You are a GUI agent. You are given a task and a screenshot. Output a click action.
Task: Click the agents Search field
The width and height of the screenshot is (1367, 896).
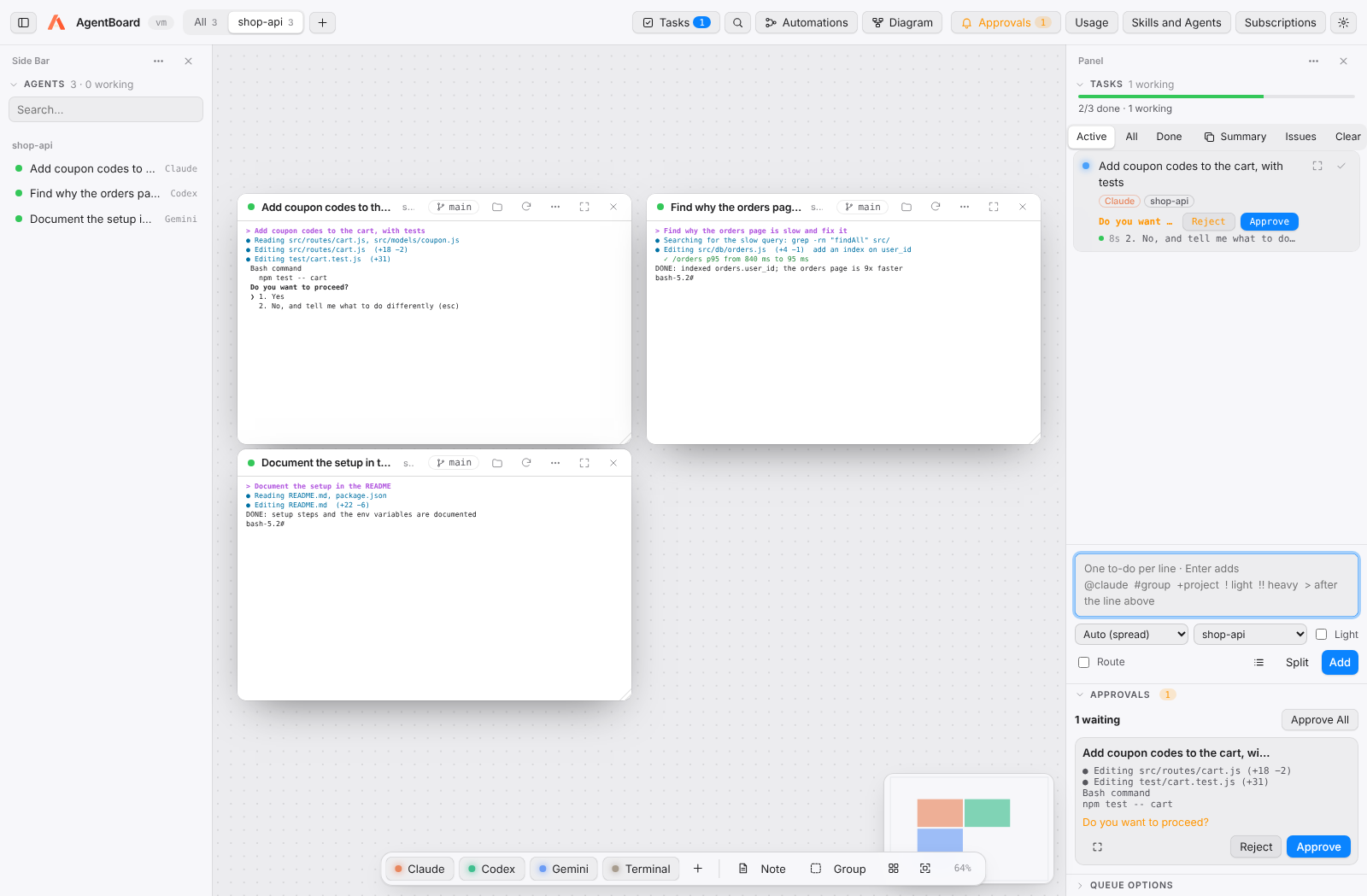[x=106, y=109]
